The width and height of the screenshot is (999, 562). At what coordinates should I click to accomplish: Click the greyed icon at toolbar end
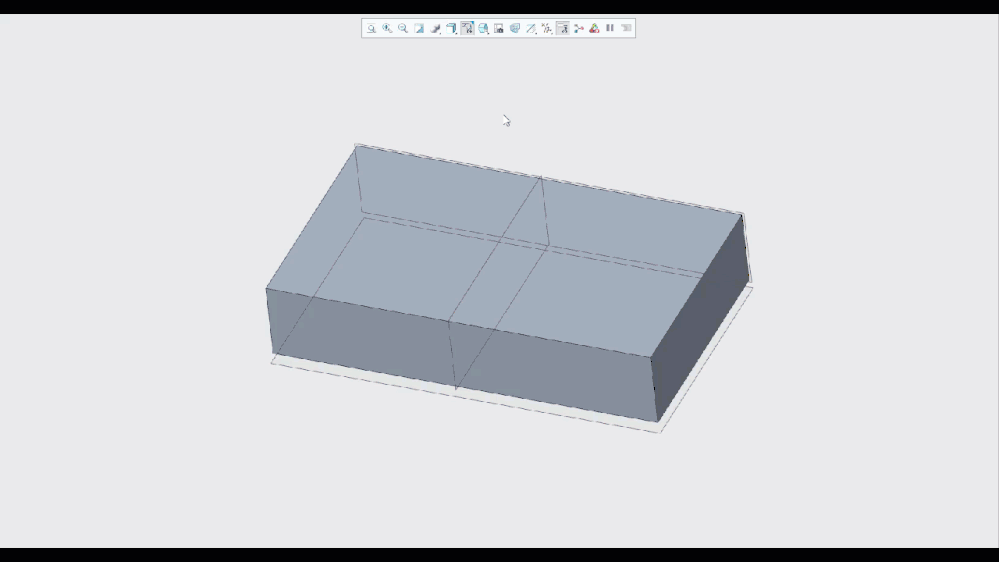click(x=626, y=28)
